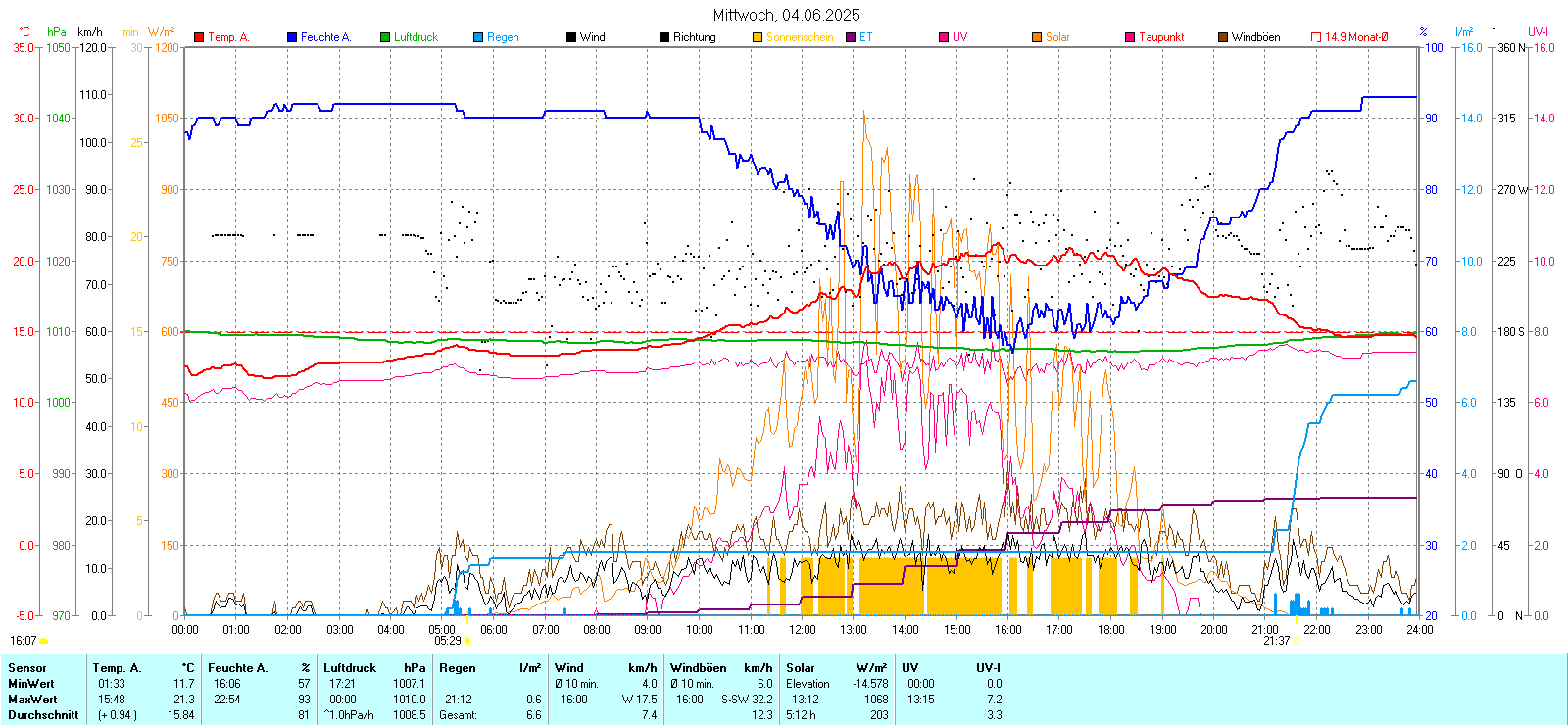Click the green Luftdruck legend square
The width and height of the screenshot is (1568, 725).
(385, 37)
